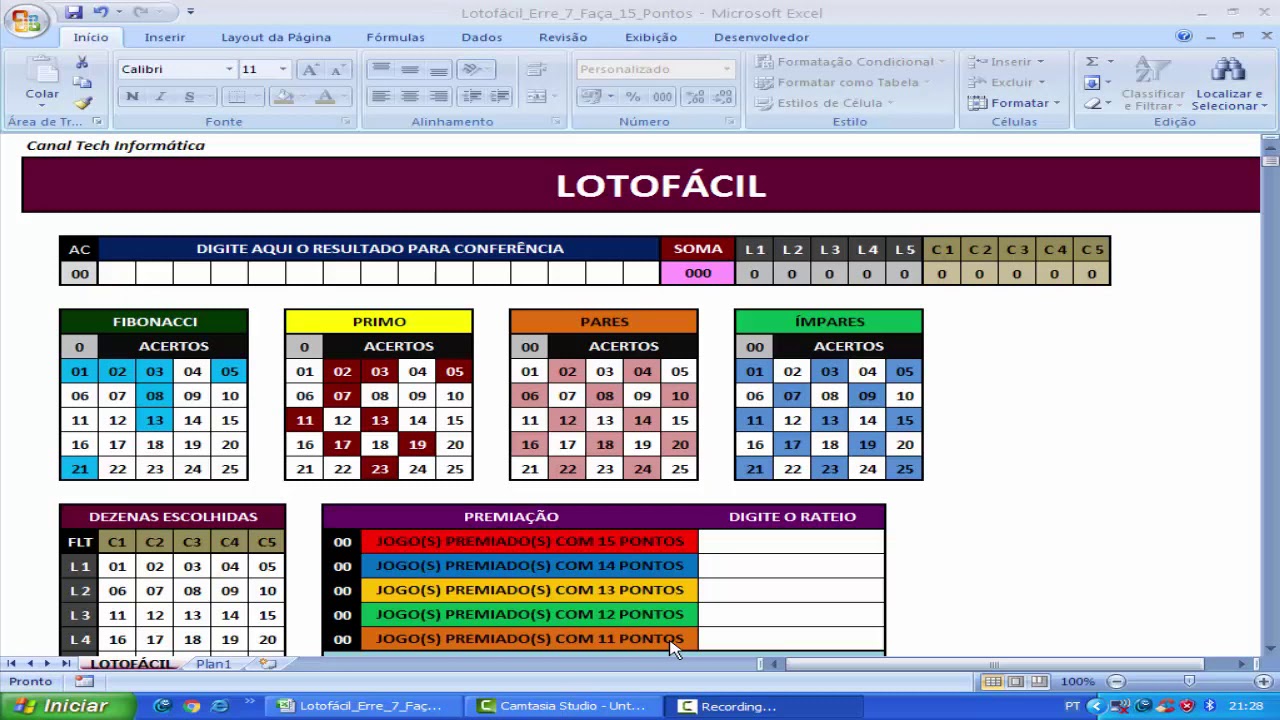Click first empty result input cell after AC 00

pyautogui.click(x=117, y=273)
